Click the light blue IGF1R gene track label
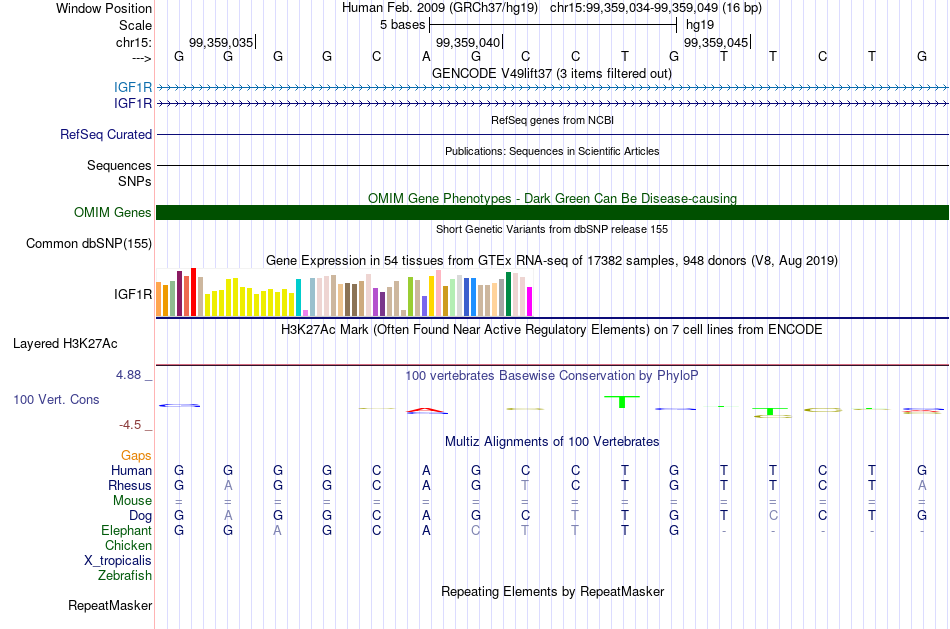Image resolution: width=950 pixels, height=629 pixels. (133, 87)
